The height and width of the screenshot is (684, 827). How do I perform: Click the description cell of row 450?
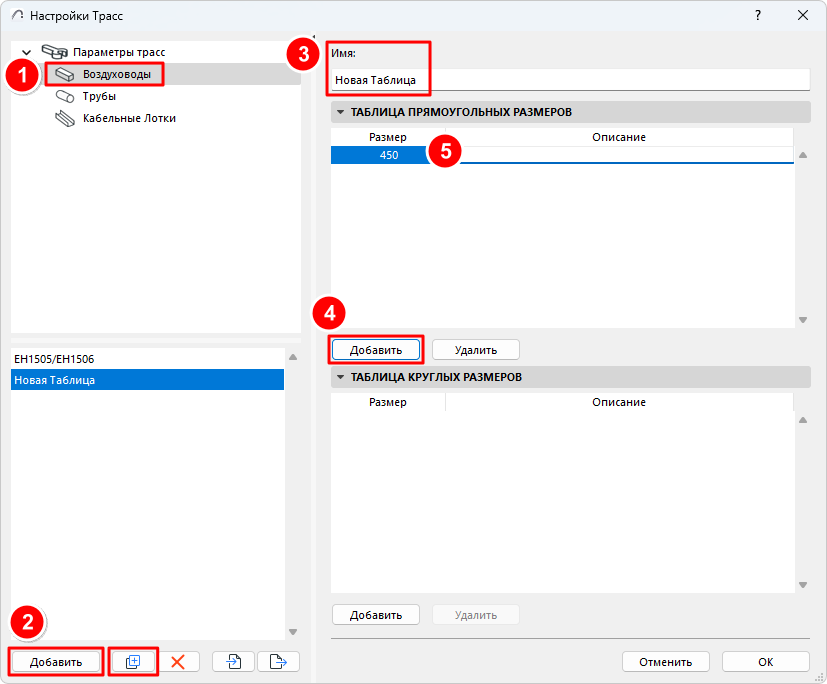(x=620, y=155)
